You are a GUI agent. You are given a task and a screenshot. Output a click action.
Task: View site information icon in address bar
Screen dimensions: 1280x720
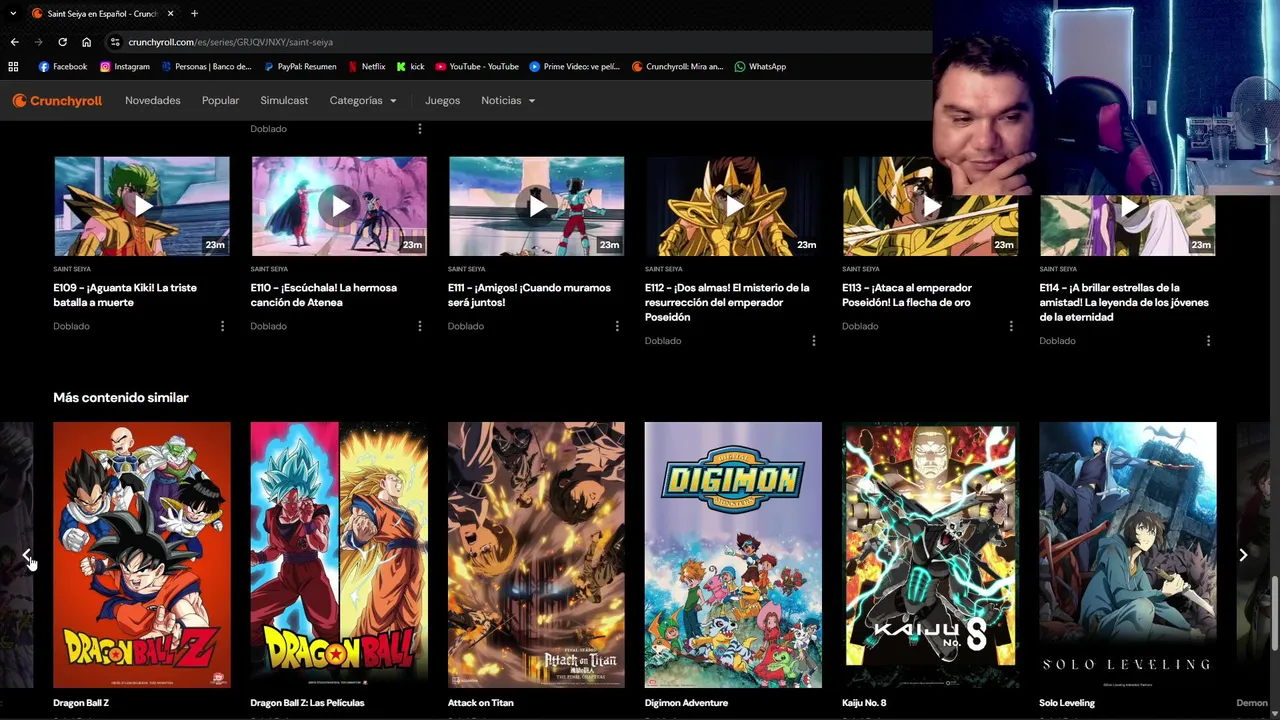click(115, 42)
